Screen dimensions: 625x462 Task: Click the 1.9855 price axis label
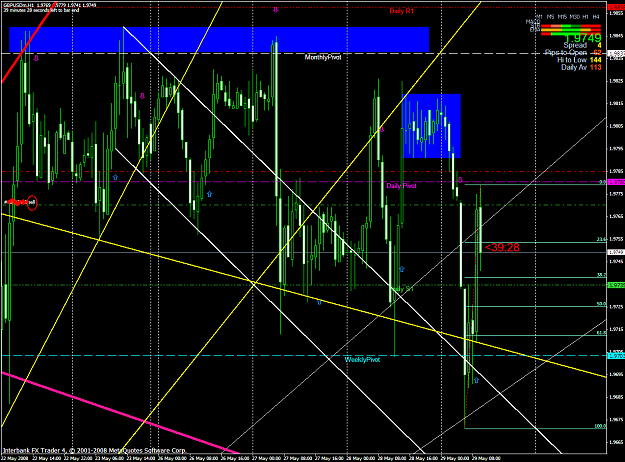point(616,13)
